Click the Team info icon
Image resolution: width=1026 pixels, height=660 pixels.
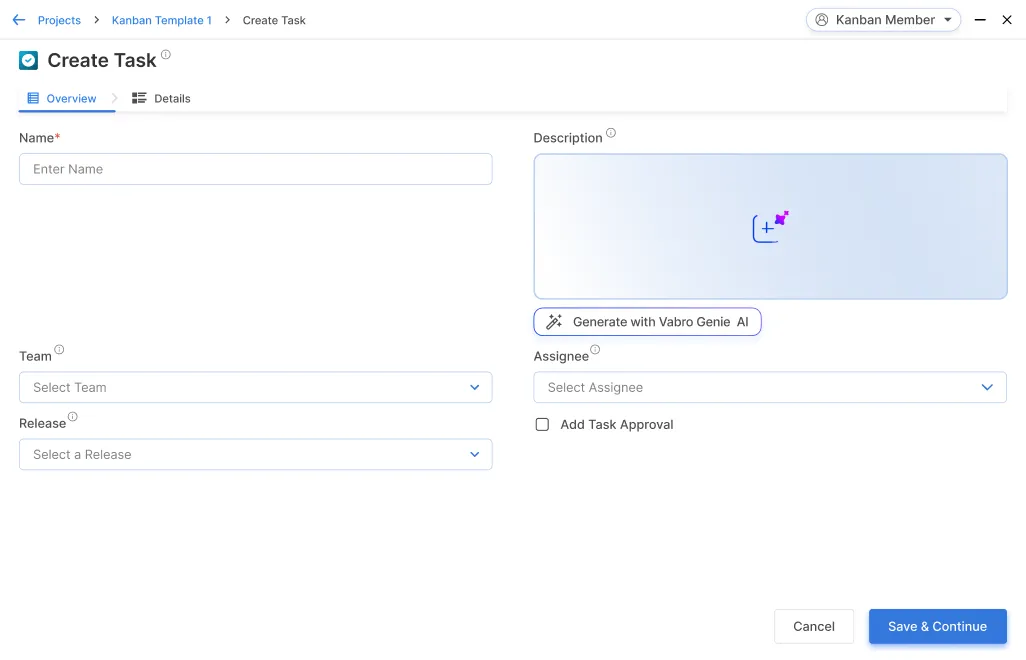(59, 350)
